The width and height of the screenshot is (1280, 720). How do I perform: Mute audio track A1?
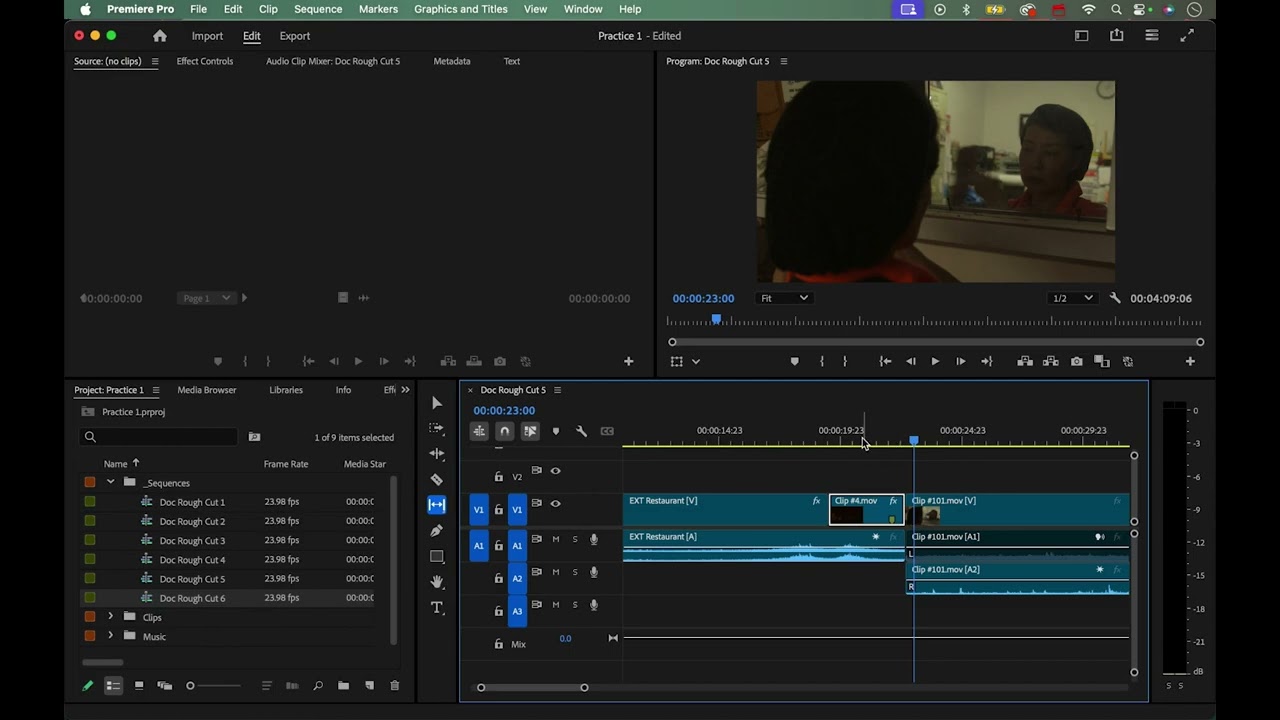tap(556, 539)
